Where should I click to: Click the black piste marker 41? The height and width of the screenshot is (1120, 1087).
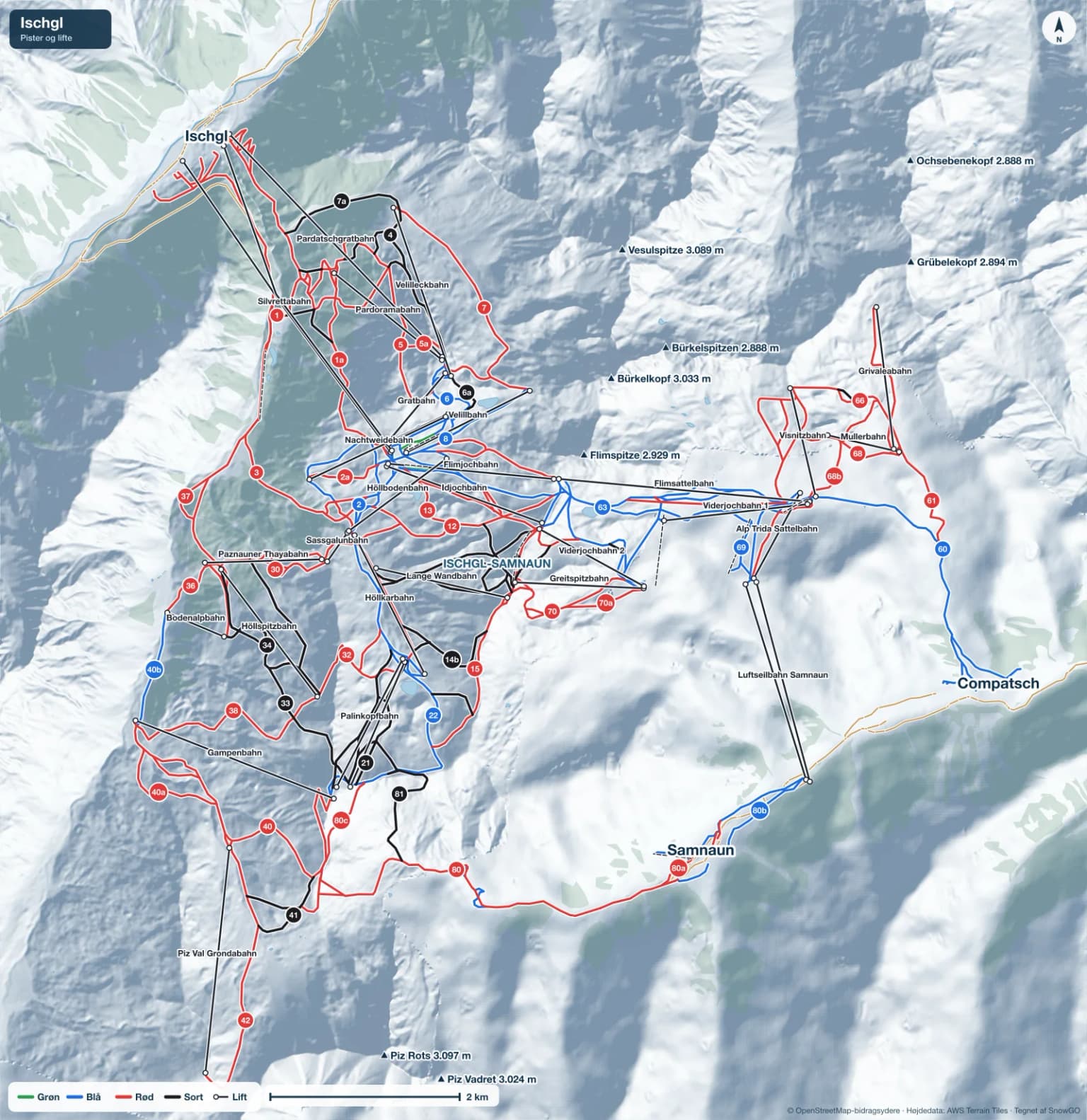pyautogui.click(x=294, y=915)
